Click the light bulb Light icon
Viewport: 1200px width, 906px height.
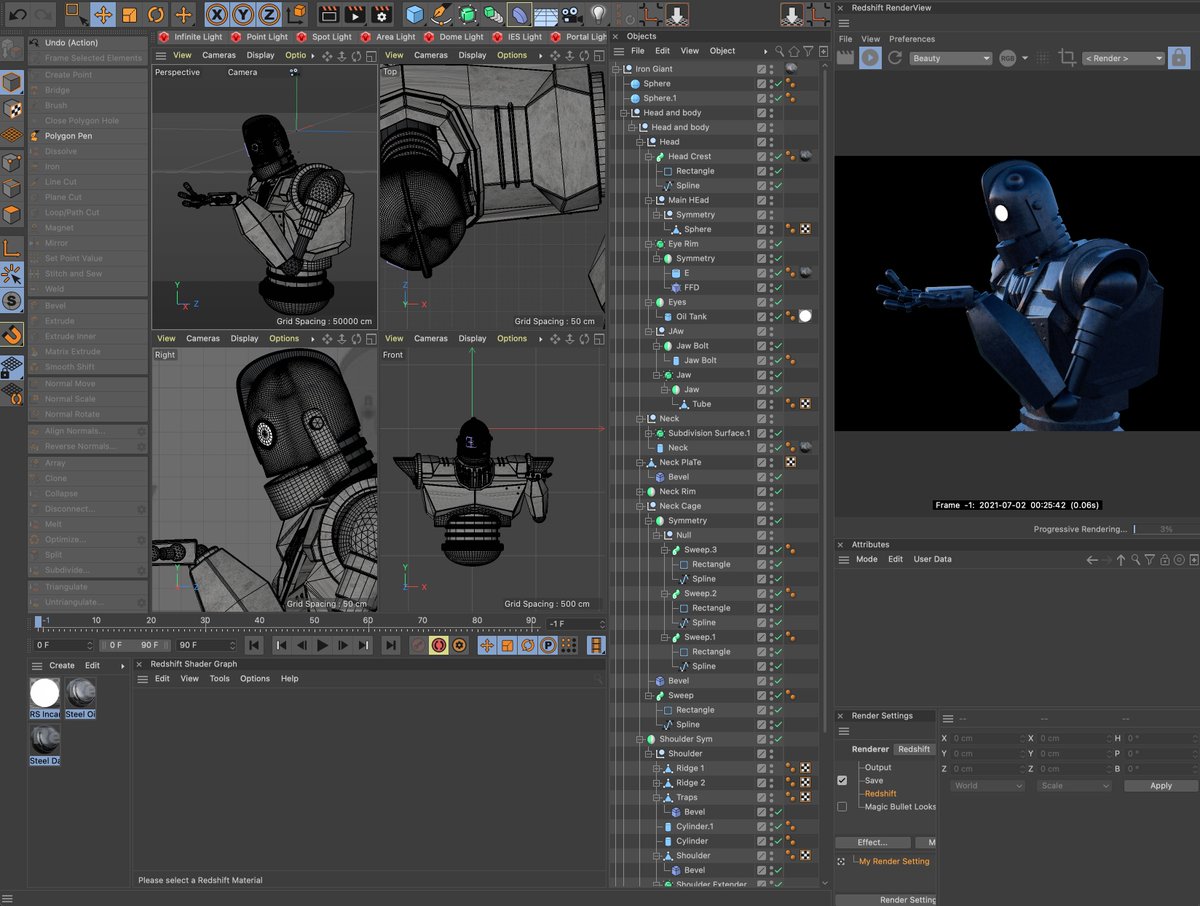click(598, 15)
